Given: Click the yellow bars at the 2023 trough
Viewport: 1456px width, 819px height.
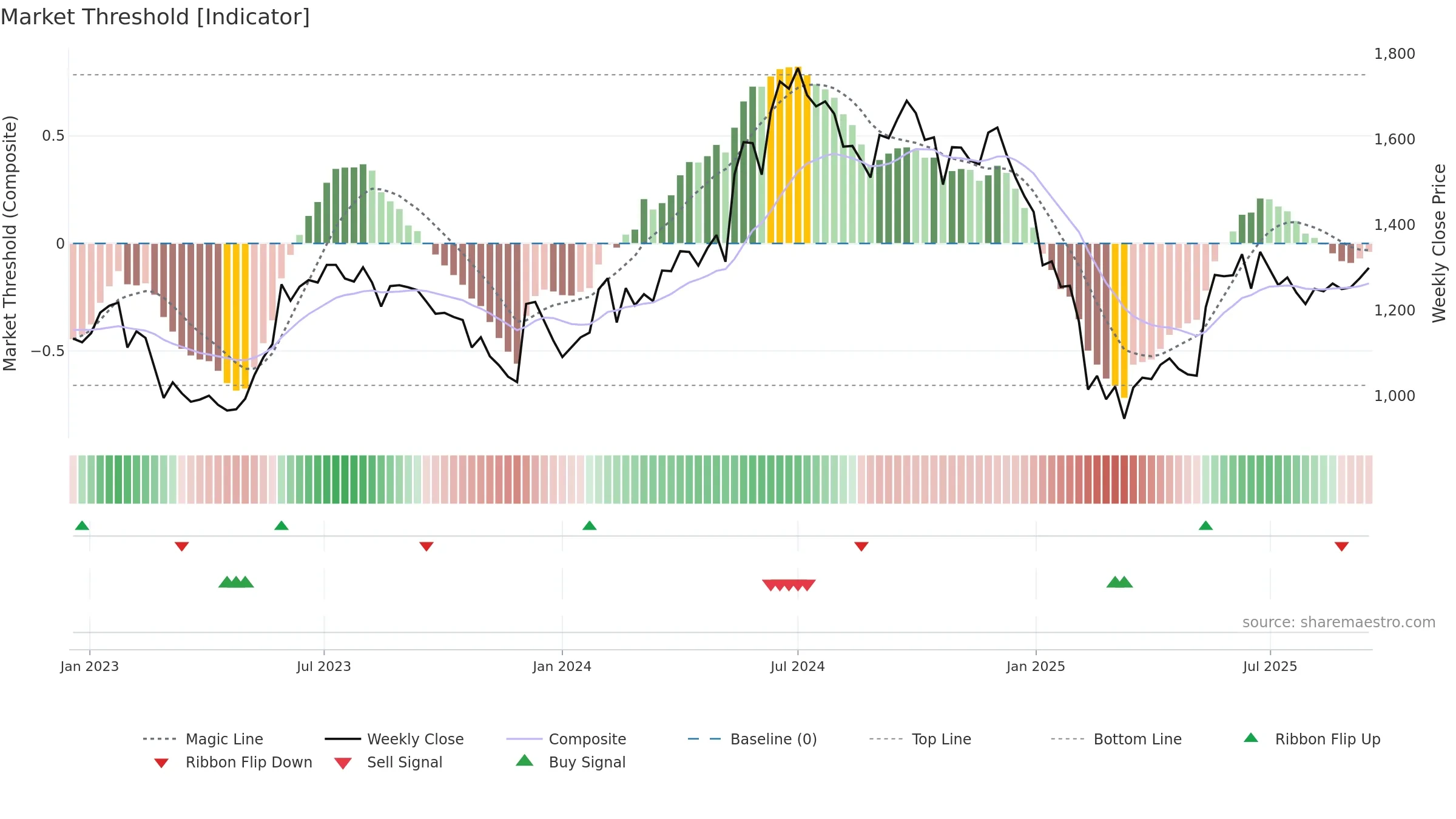Looking at the screenshot, I should pyautogui.click(x=236, y=317).
